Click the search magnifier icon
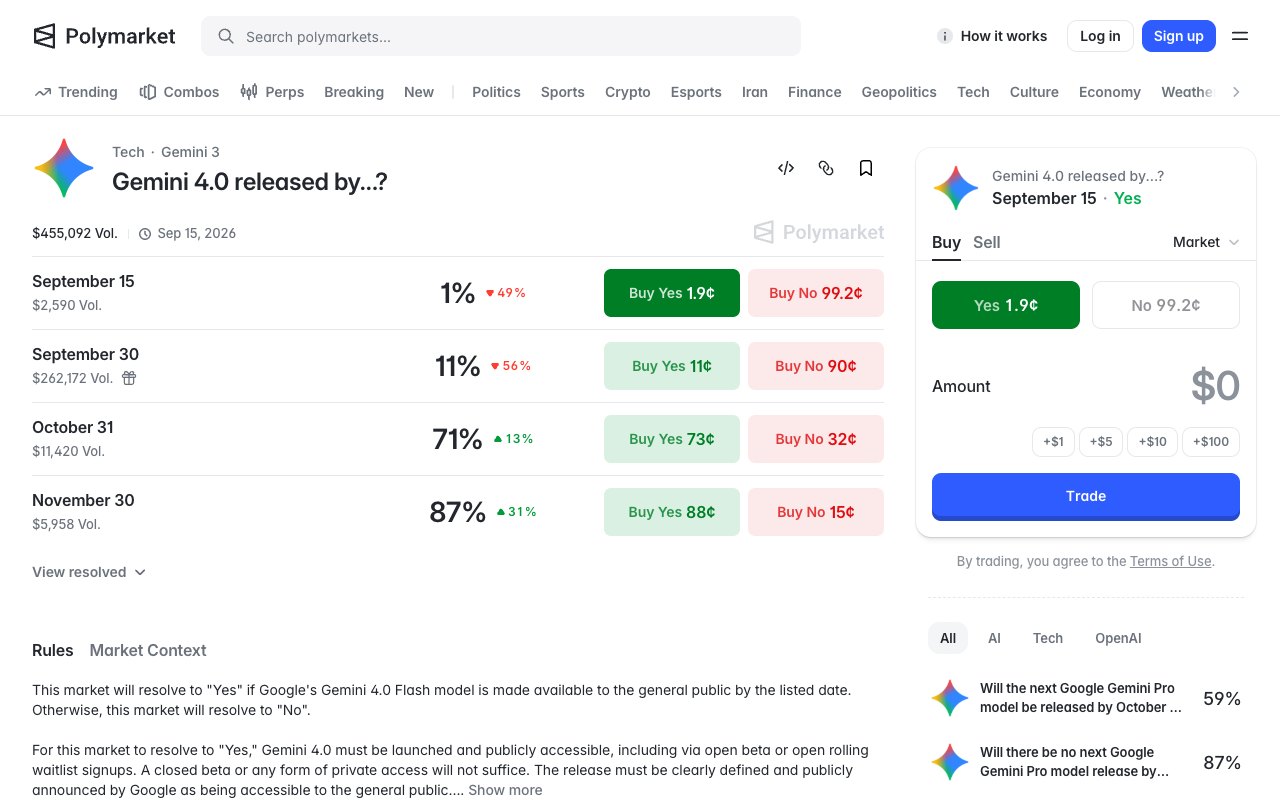The width and height of the screenshot is (1280, 800). (x=226, y=36)
